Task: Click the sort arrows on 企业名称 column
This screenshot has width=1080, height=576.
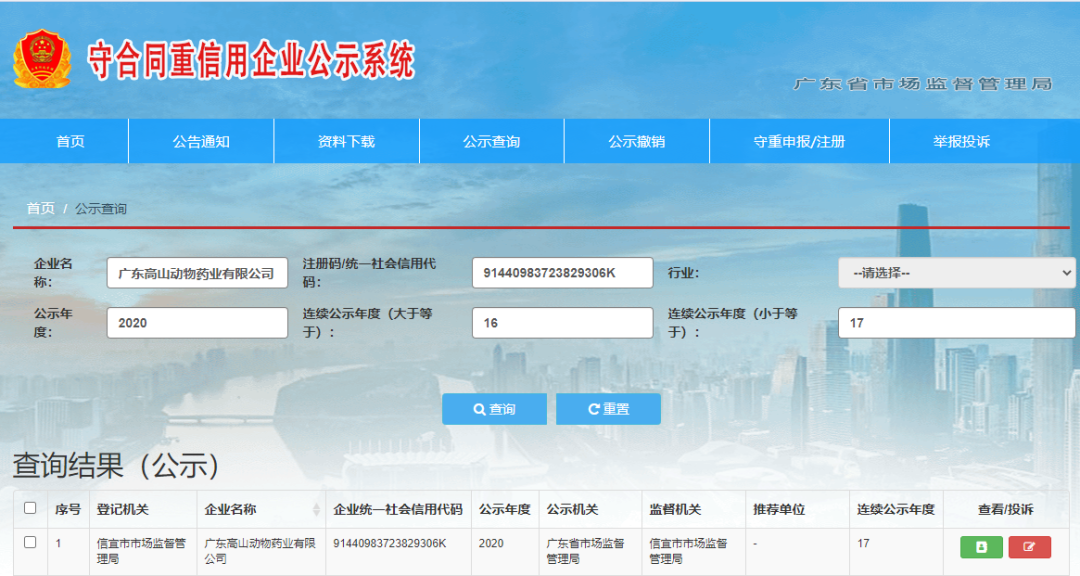Action: coord(317,510)
